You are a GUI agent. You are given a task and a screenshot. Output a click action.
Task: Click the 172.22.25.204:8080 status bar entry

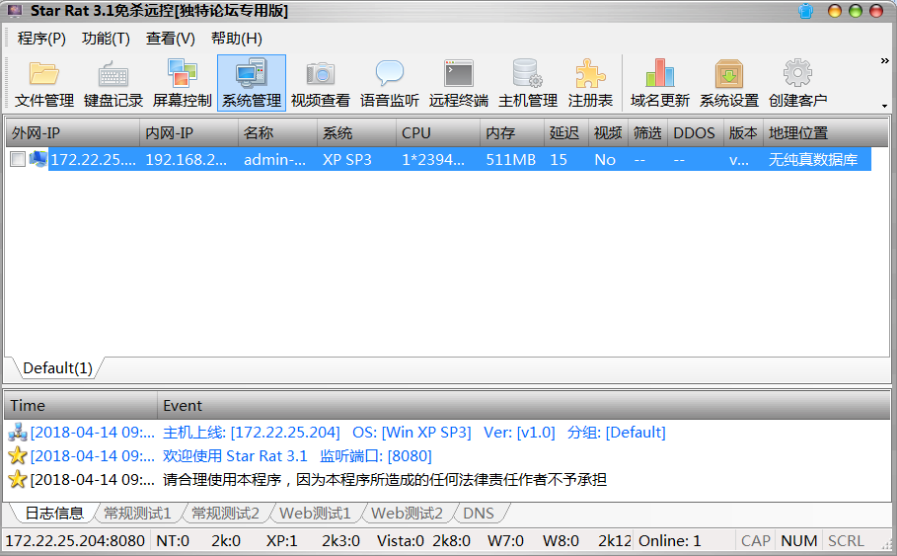click(x=76, y=541)
